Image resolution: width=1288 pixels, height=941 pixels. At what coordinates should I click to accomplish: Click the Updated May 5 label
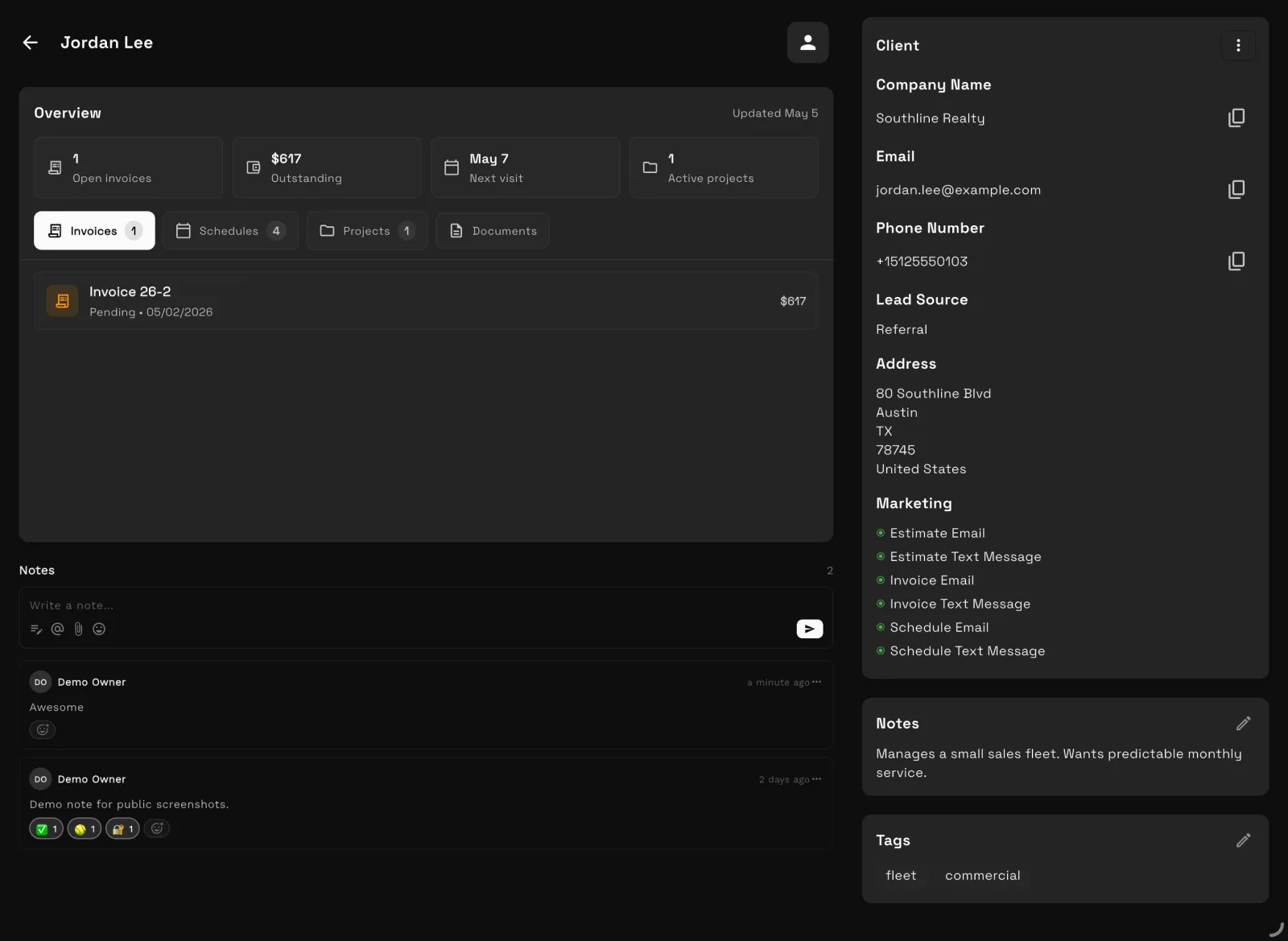[775, 113]
